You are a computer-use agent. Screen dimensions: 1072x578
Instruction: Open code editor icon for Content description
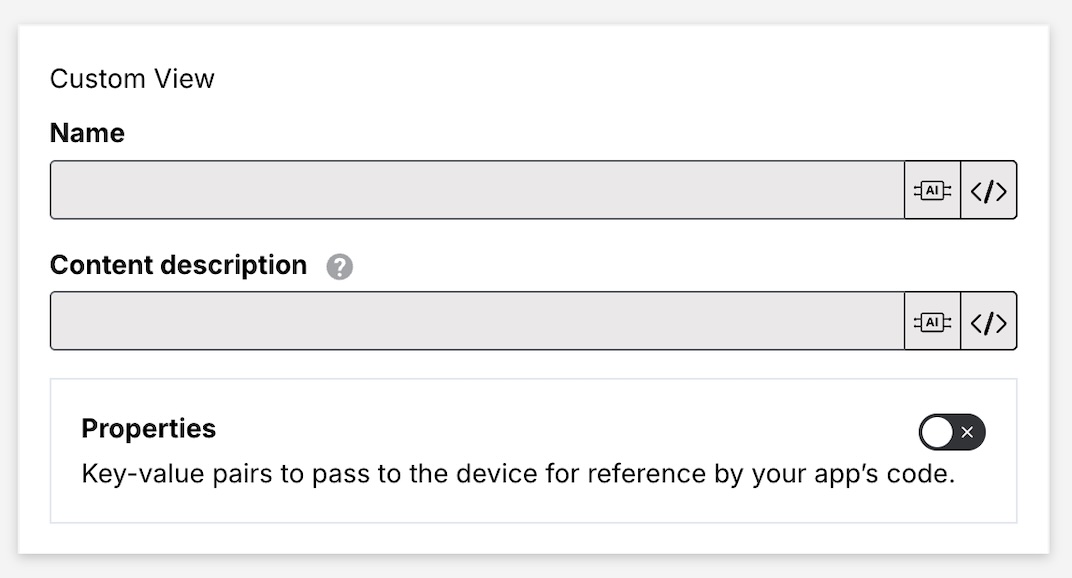(x=988, y=321)
